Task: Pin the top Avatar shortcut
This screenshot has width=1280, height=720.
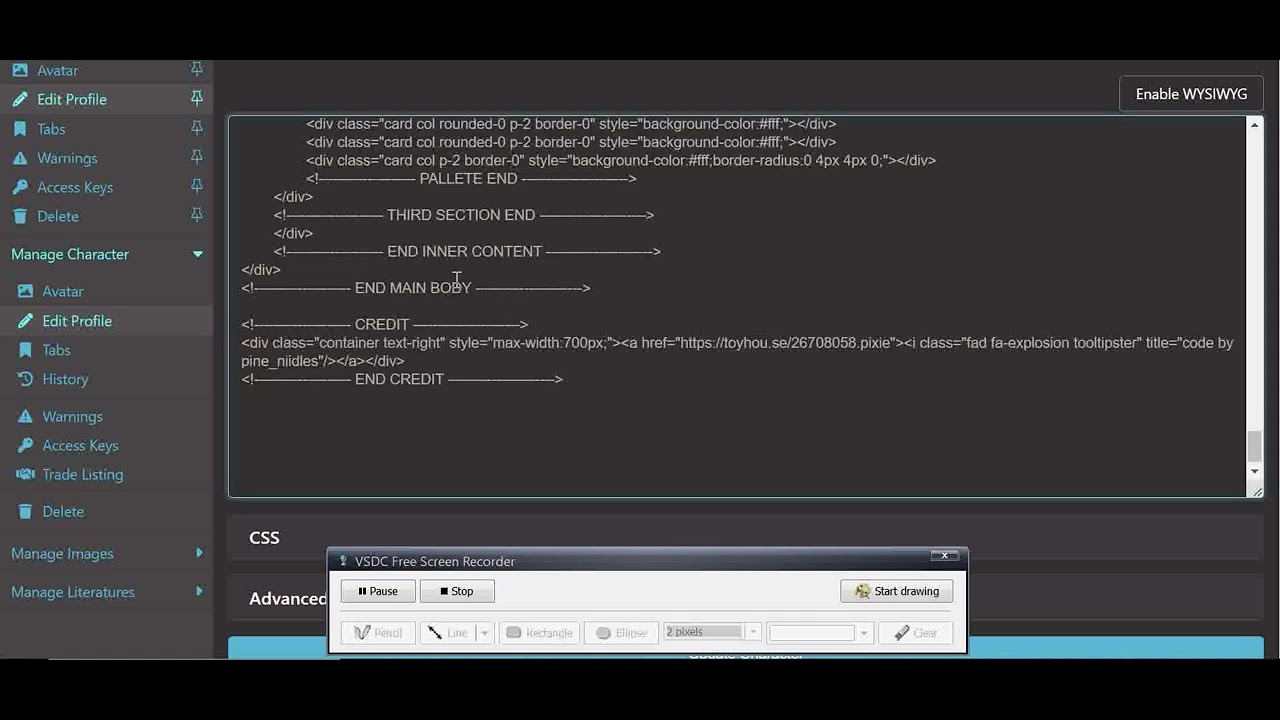Action: tap(197, 69)
